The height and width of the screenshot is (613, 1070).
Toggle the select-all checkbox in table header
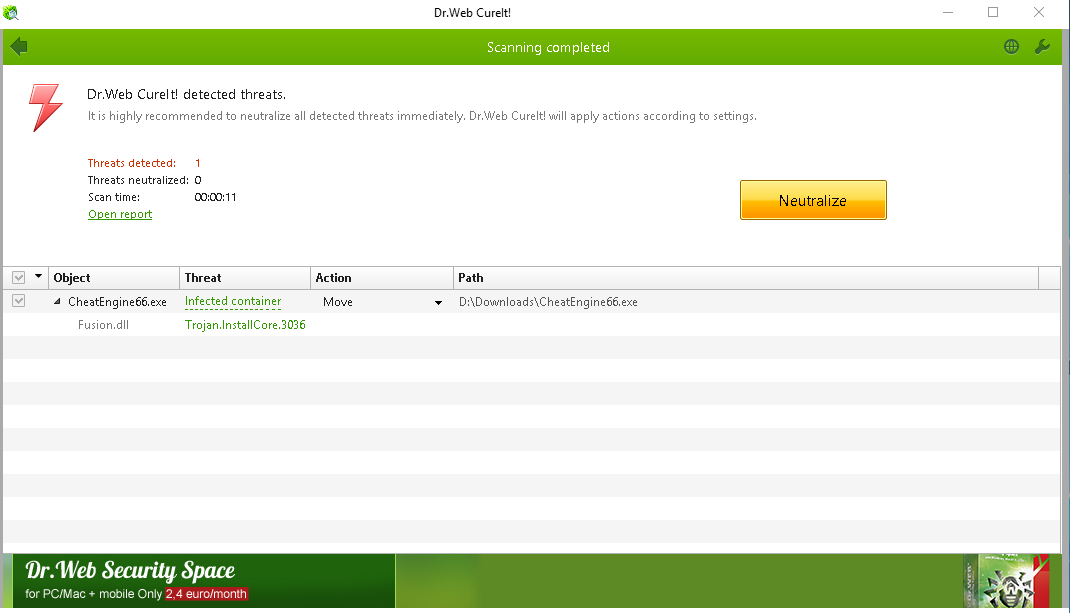tap(18, 278)
